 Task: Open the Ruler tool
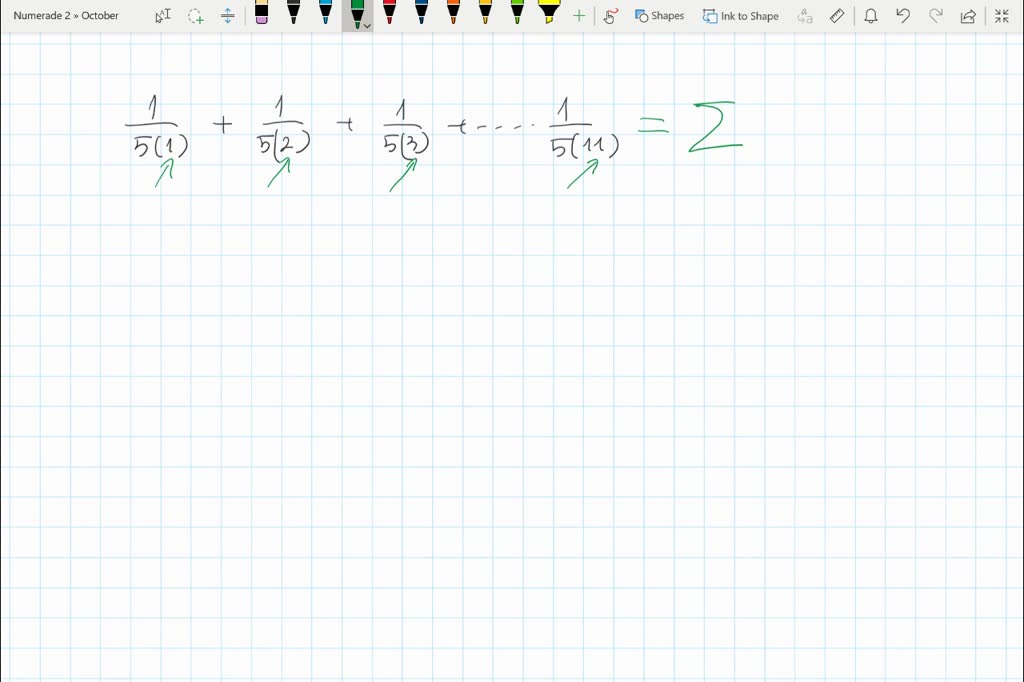click(x=836, y=15)
